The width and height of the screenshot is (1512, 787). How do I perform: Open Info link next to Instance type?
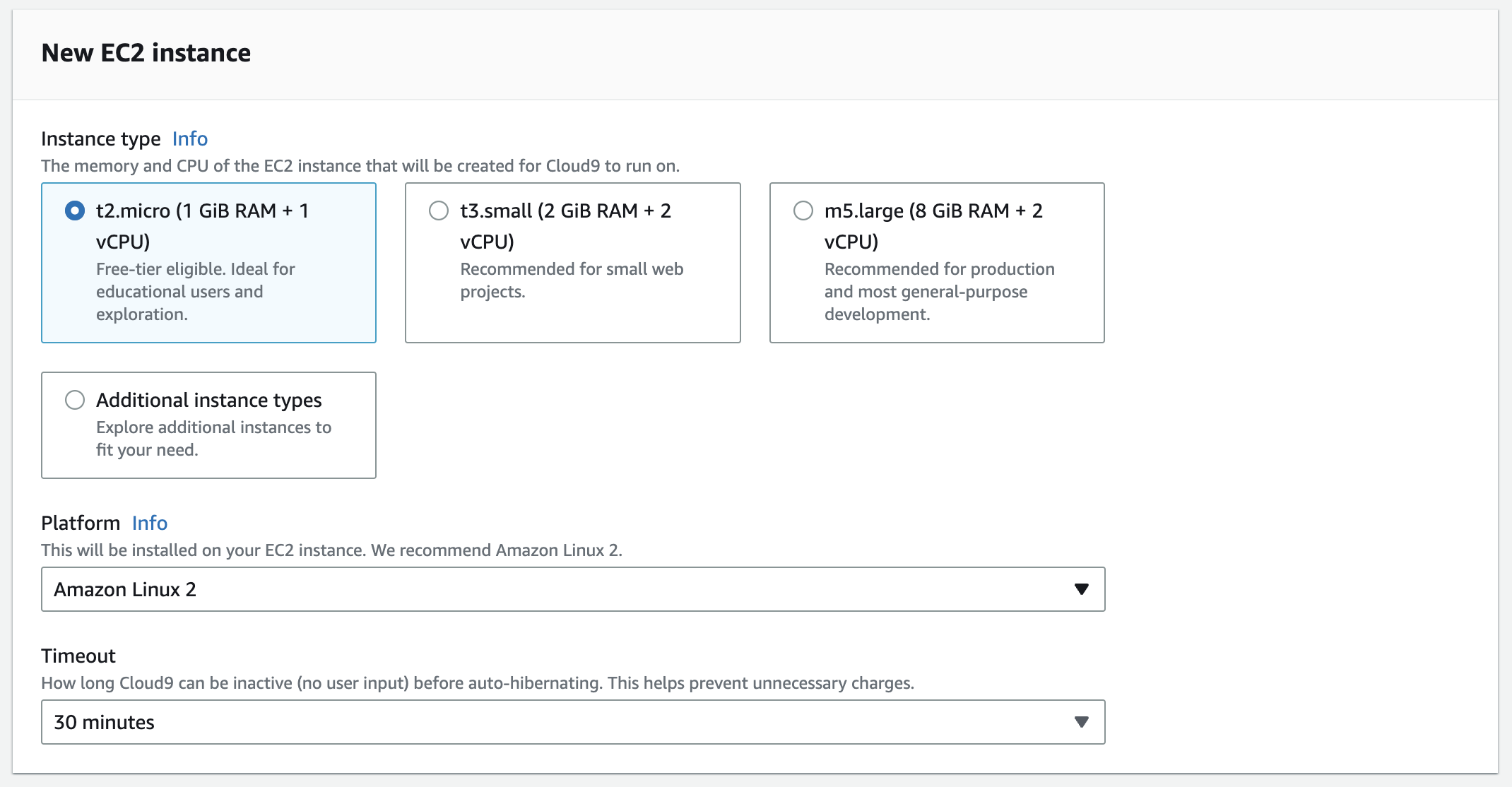click(190, 138)
